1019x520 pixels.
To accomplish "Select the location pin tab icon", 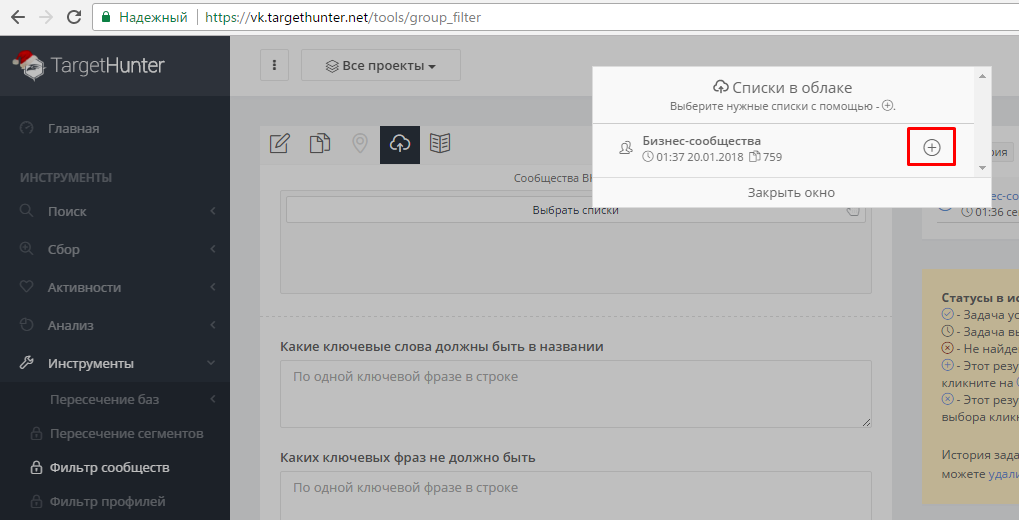I will click(360, 144).
